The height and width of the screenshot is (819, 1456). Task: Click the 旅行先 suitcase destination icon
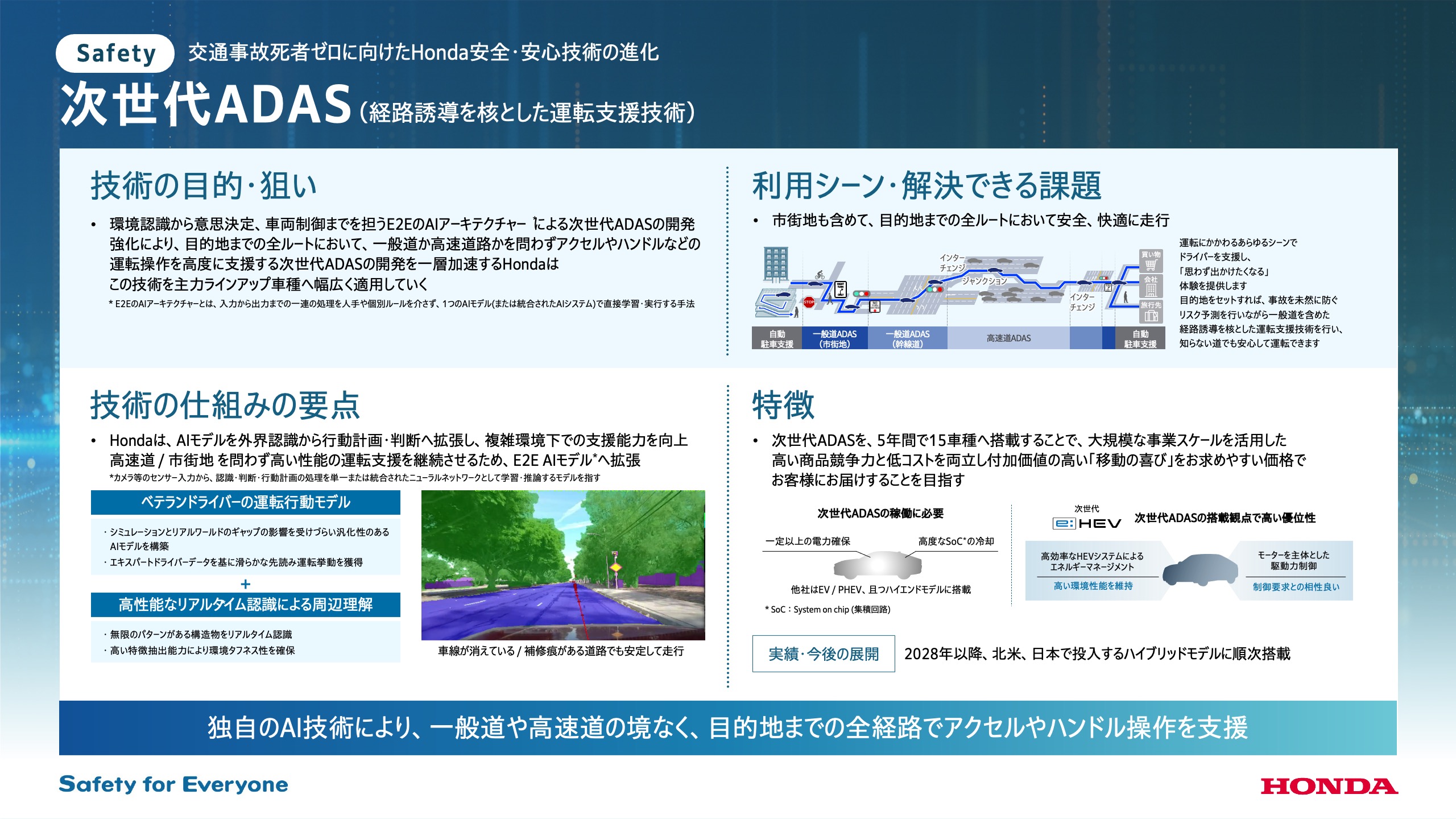coord(1151,312)
